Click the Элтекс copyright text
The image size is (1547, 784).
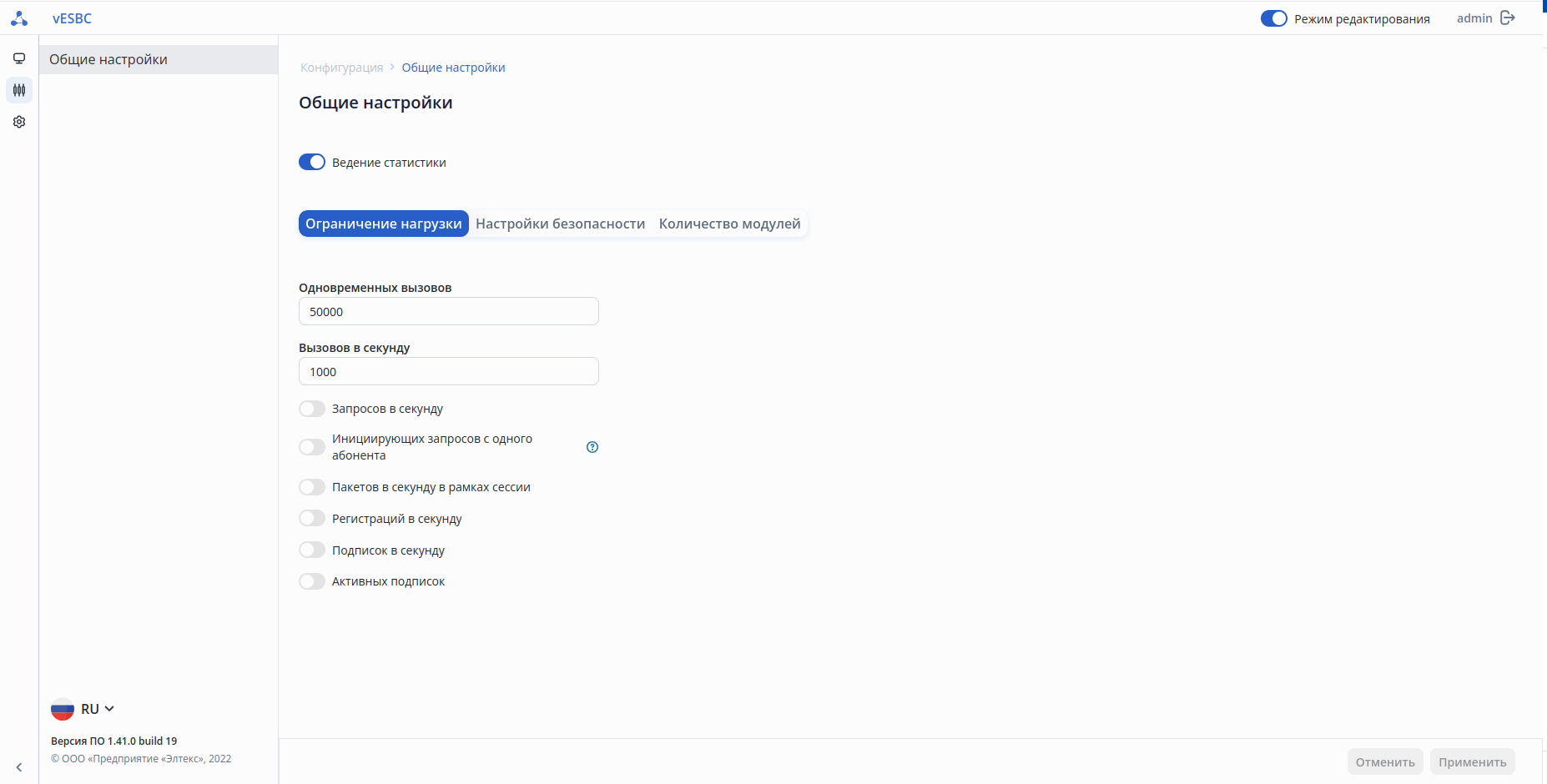pyautogui.click(x=141, y=759)
